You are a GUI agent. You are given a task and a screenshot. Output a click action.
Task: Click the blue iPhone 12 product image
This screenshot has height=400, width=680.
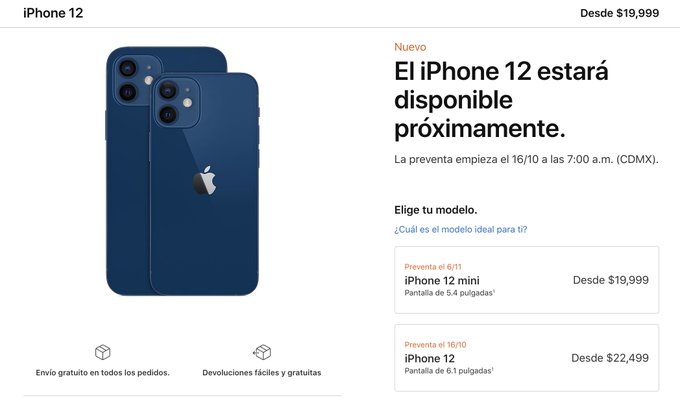(183, 171)
